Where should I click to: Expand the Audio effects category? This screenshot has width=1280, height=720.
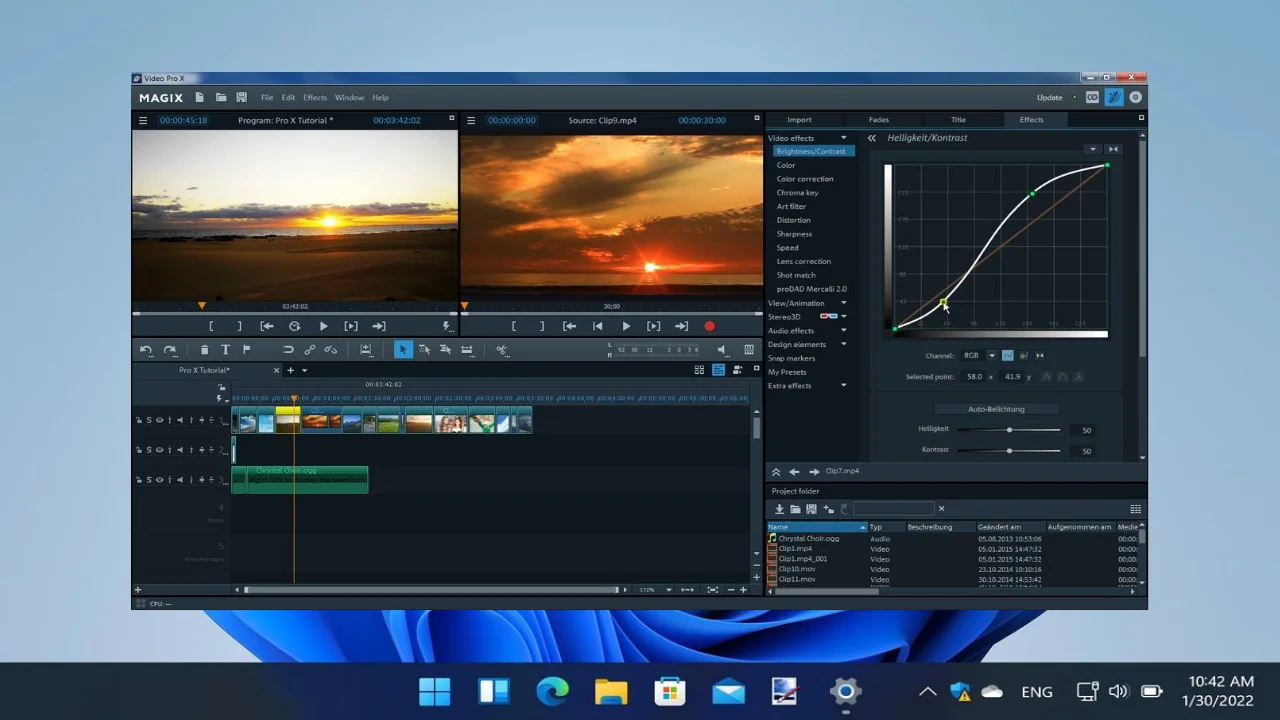843,330
